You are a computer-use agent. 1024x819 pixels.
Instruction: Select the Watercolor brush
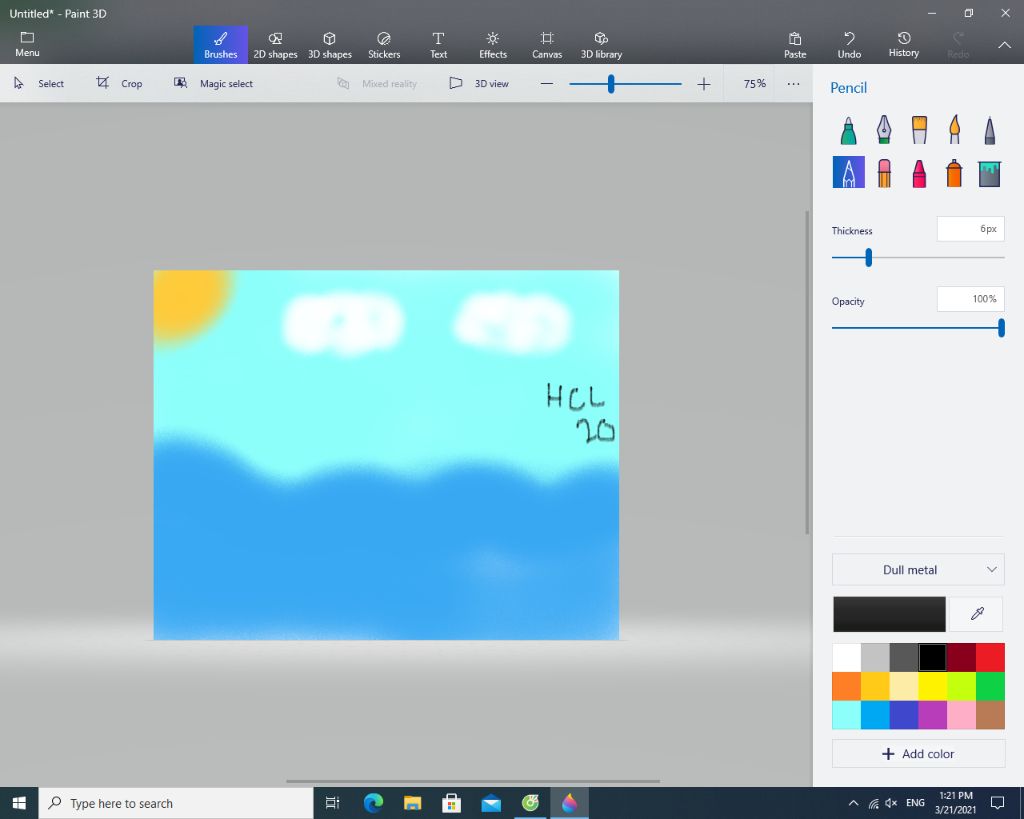click(954, 130)
